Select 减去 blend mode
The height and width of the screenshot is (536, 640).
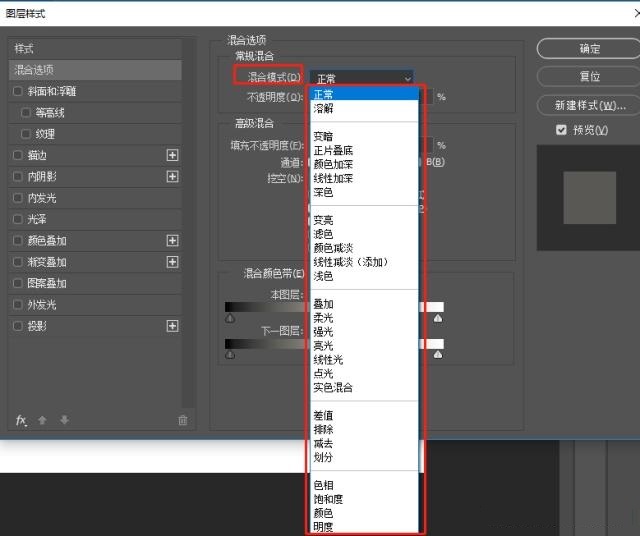click(364, 443)
